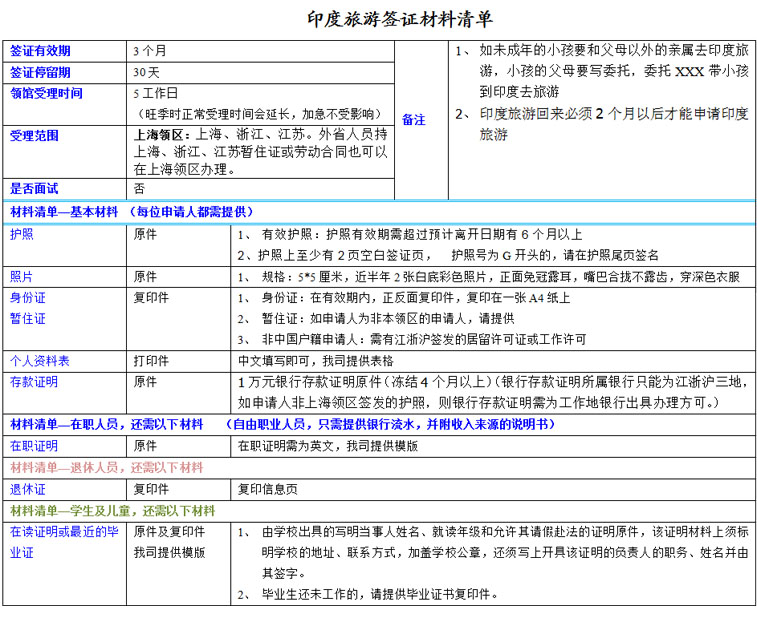Click 原件 in the 存款证明 row
Image resolution: width=757 pixels, height=617 pixels.
[145, 382]
